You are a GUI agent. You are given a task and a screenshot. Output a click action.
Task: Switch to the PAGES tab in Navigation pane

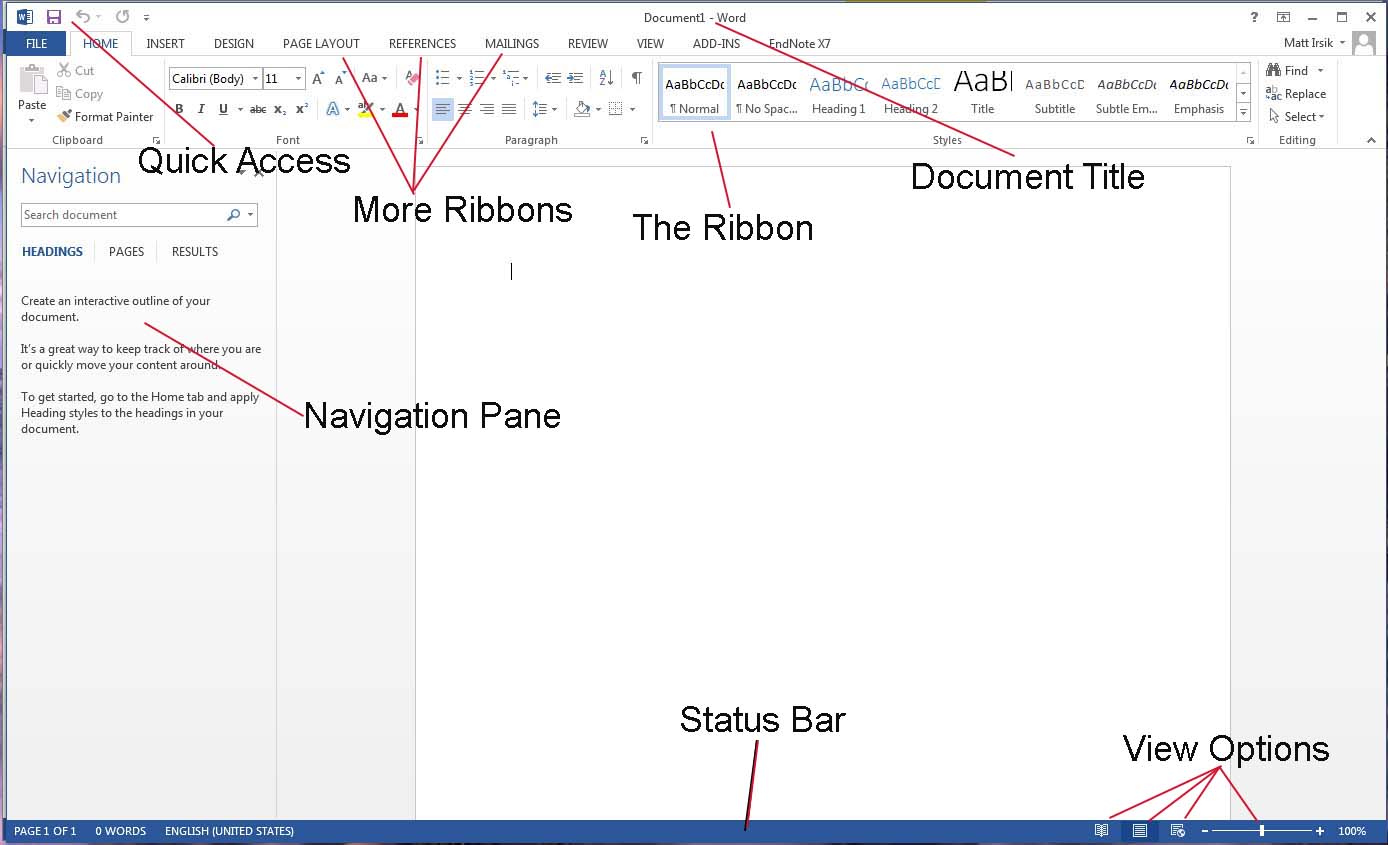[x=126, y=251]
